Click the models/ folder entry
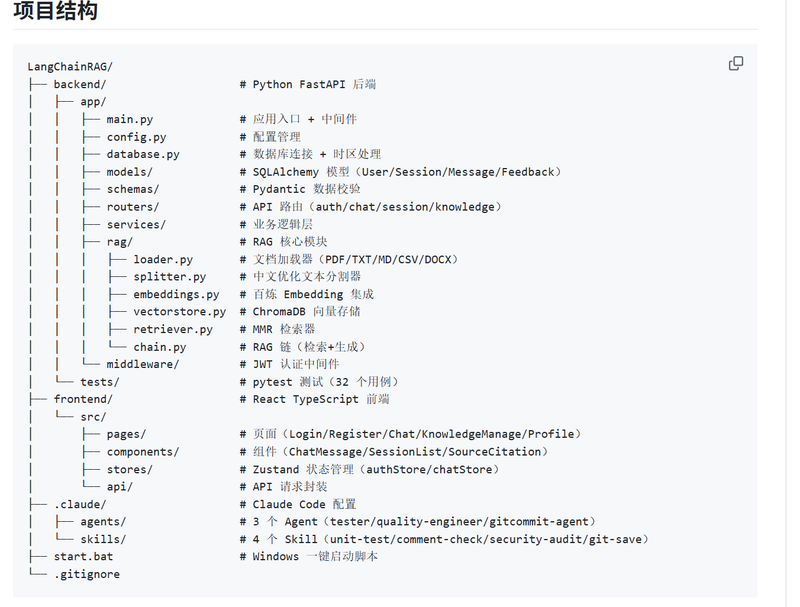800x607 pixels. pyautogui.click(x=130, y=172)
